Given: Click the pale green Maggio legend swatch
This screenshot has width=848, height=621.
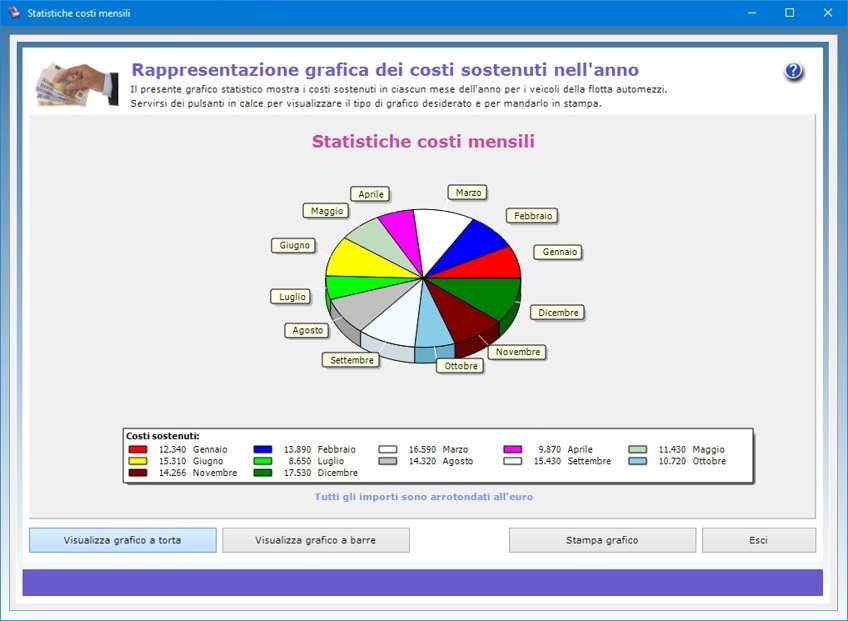Looking at the screenshot, I should 638,450.
